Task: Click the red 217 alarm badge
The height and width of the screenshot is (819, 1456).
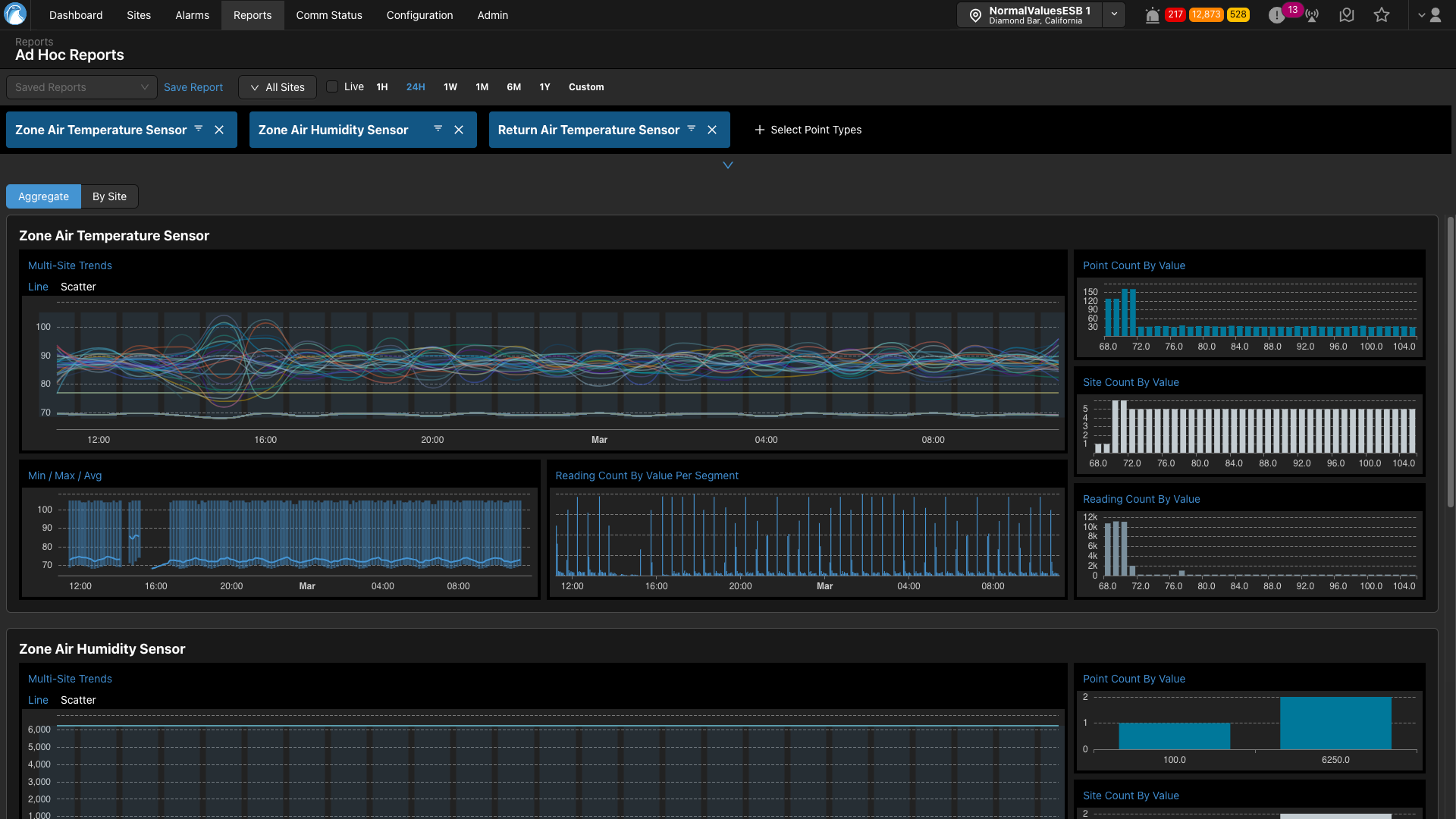Action: (x=1175, y=14)
